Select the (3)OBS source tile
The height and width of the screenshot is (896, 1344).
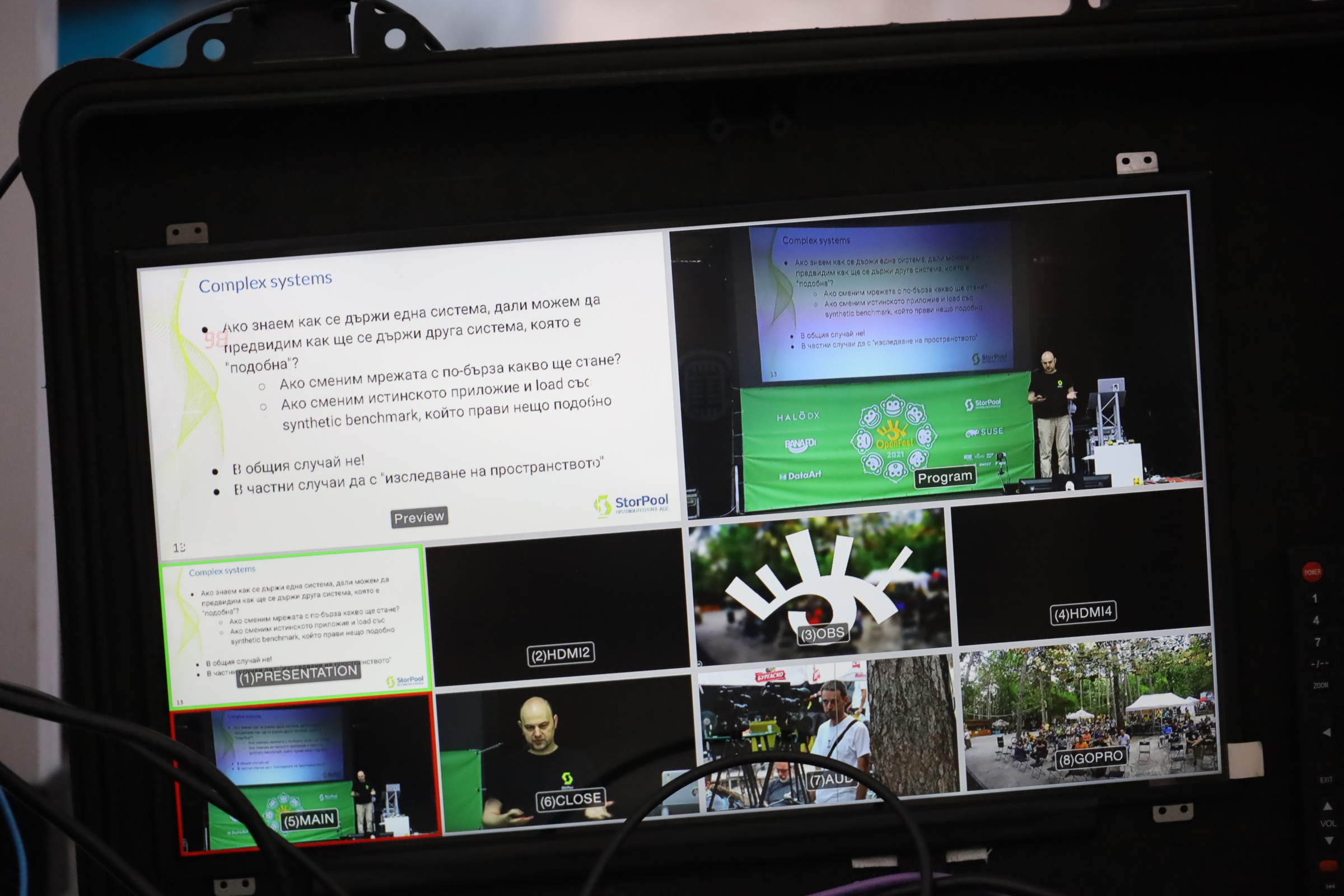[x=821, y=587]
